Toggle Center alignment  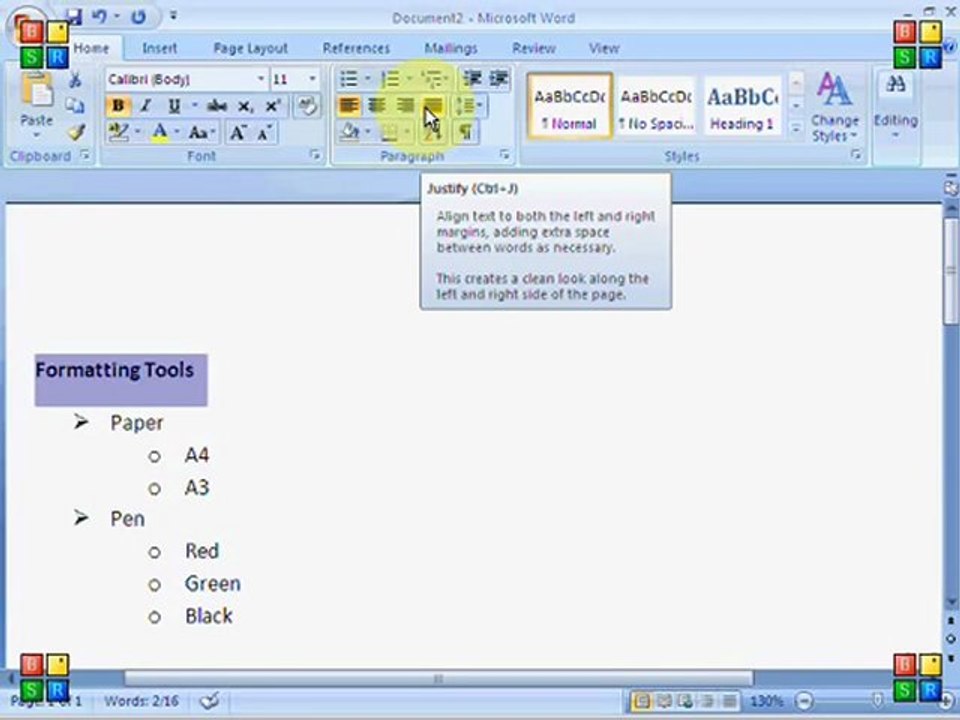tap(377, 105)
